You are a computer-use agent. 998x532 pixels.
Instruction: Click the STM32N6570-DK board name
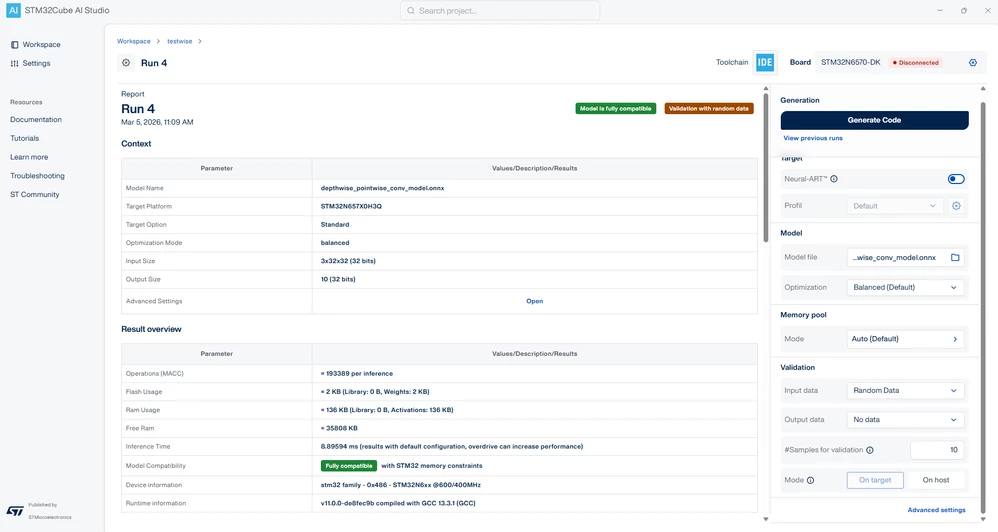click(x=850, y=62)
